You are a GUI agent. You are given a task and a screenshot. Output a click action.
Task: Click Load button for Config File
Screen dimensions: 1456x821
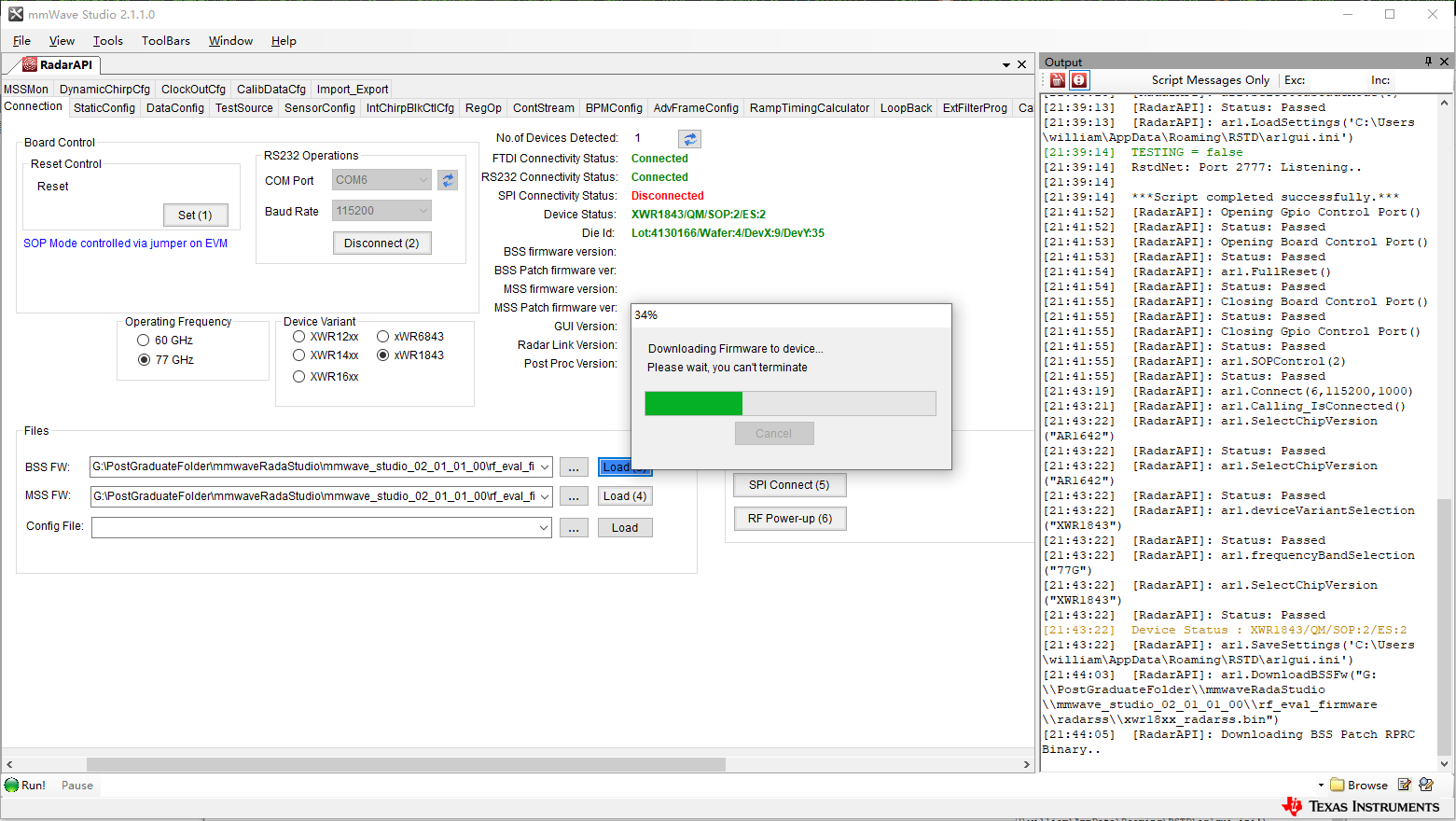(625, 528)
